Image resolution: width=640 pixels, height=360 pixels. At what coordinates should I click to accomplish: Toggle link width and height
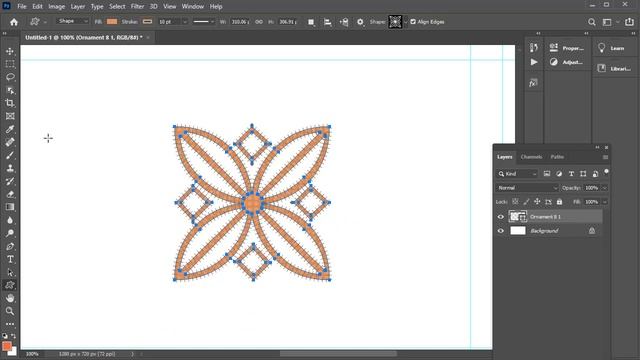tap(259, 22)
